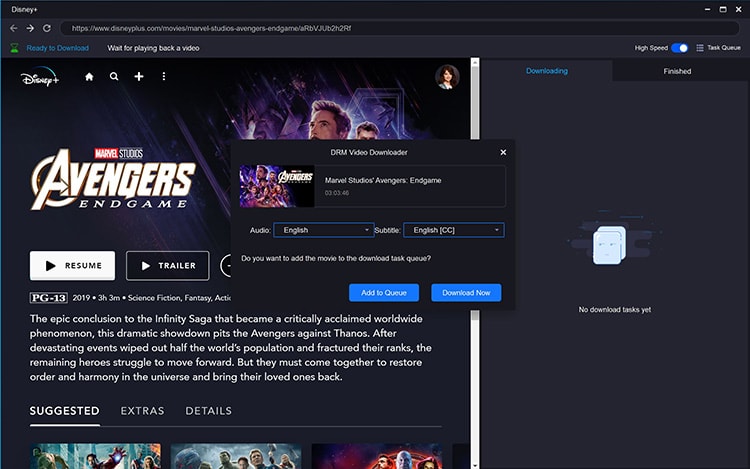Open the three-dot more menu in Disney+ nav

(x=164, y=76)
